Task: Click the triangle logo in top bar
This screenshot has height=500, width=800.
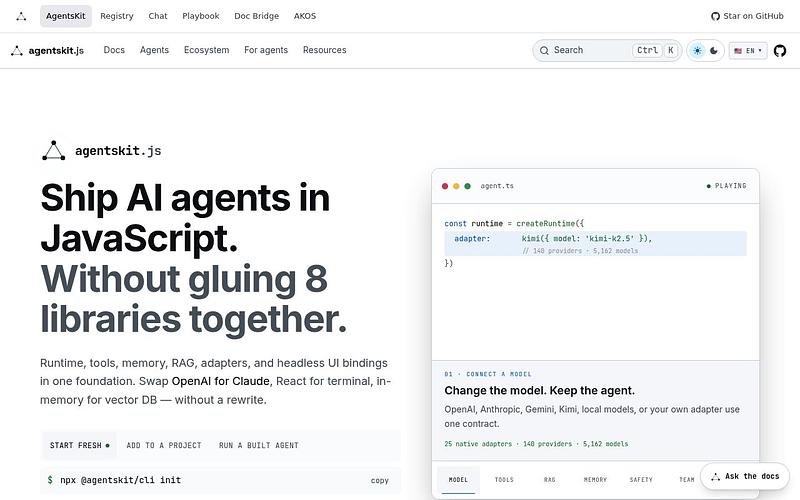Action: click(21, 16)
